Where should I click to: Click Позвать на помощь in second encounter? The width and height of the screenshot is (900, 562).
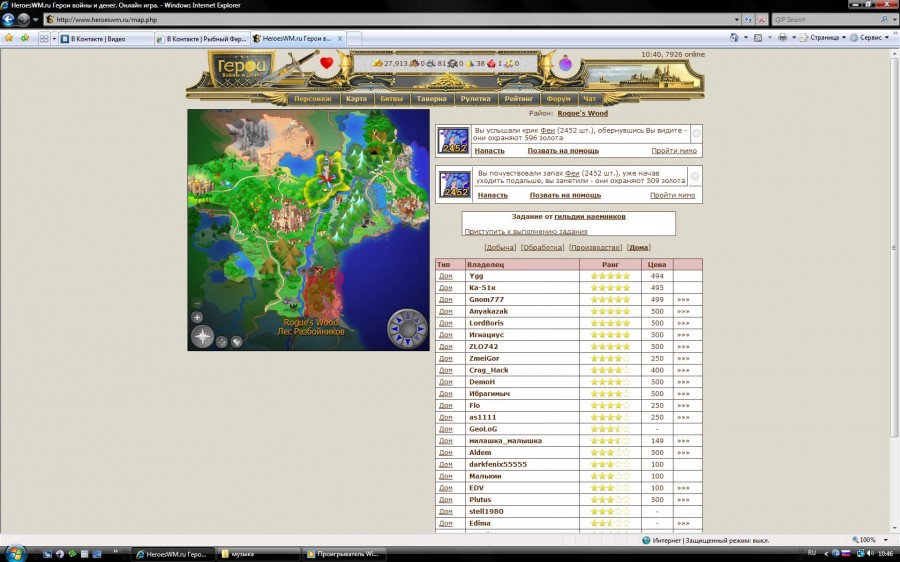click(x=565, y=195)
